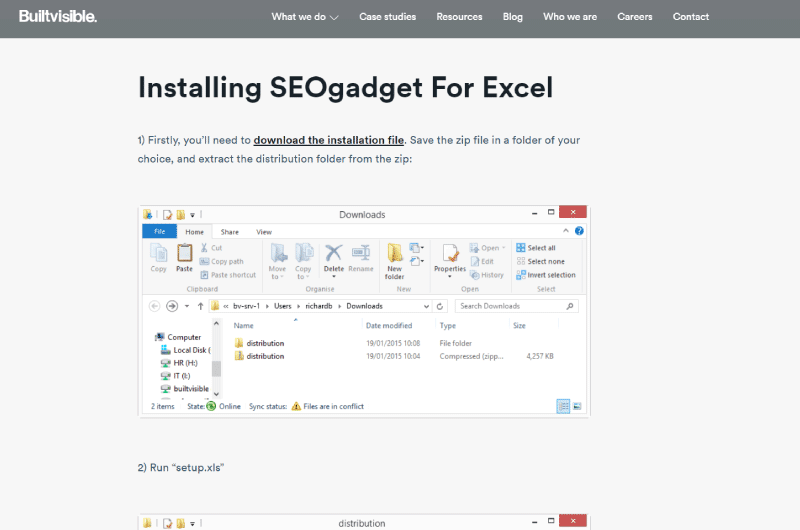
Task: Open the View ribbon tab
Action: click(x=264, y=232)
